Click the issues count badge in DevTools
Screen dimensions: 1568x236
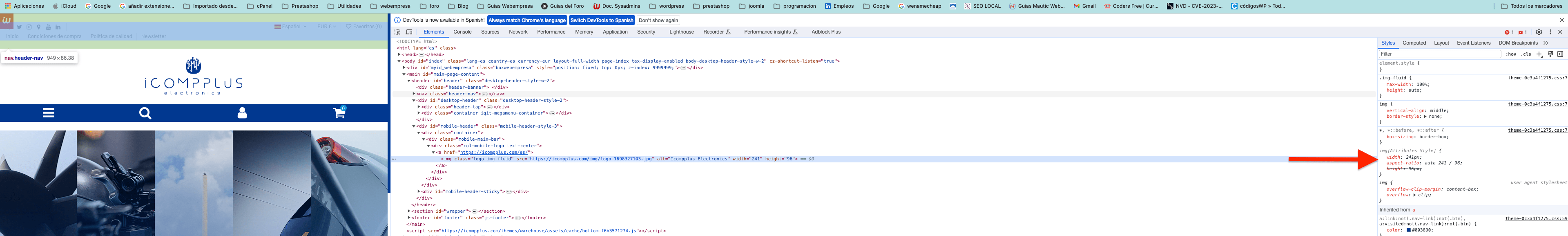click(1522, 32)
